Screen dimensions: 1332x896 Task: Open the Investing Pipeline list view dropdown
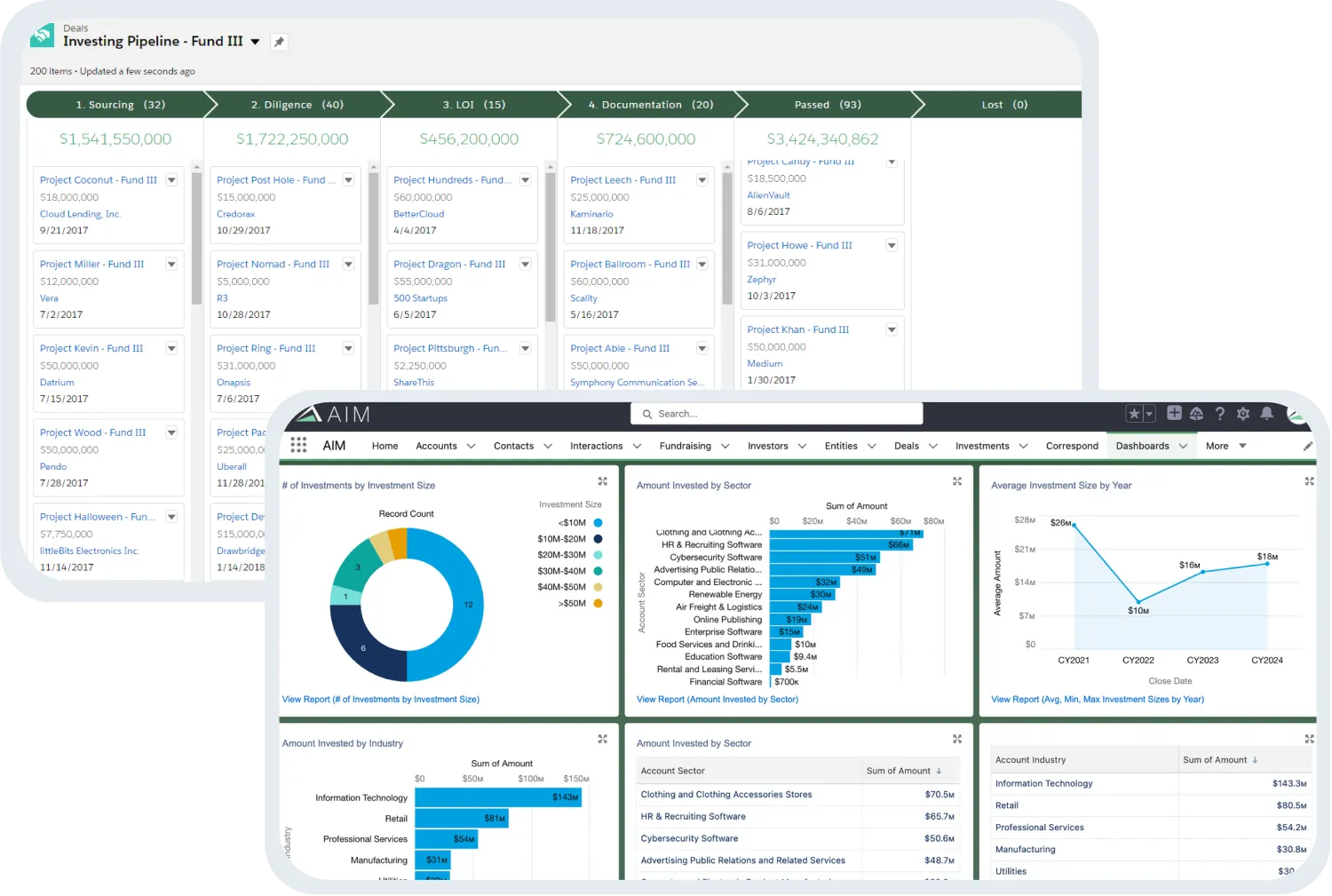tap(256, 42)
